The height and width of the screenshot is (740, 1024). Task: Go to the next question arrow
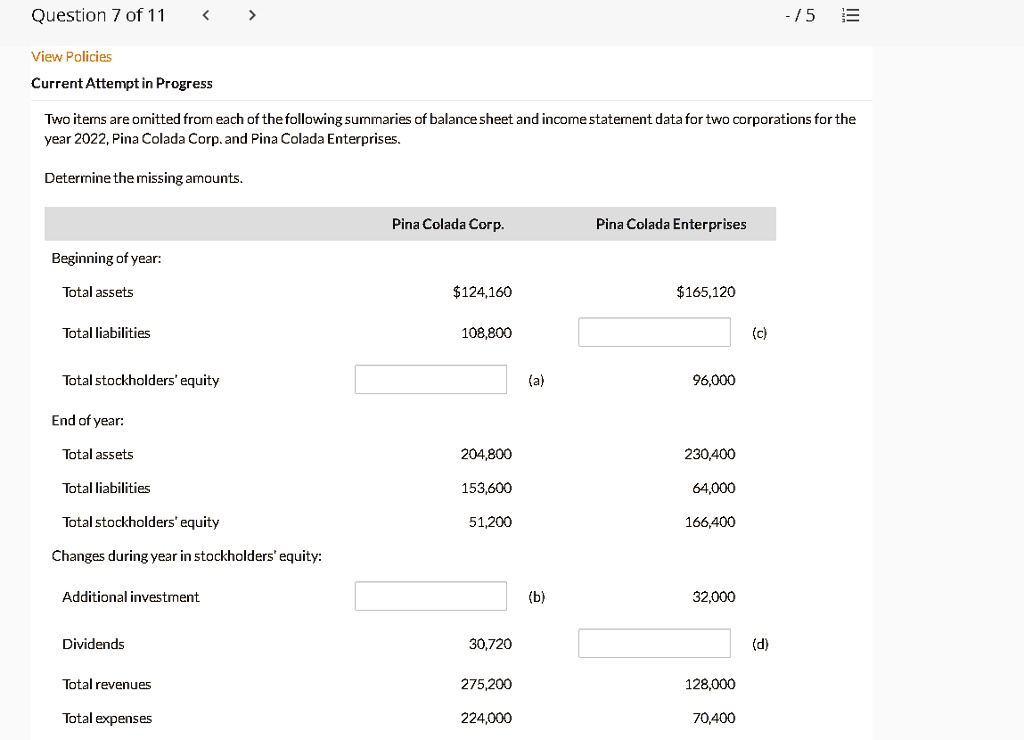252,15
